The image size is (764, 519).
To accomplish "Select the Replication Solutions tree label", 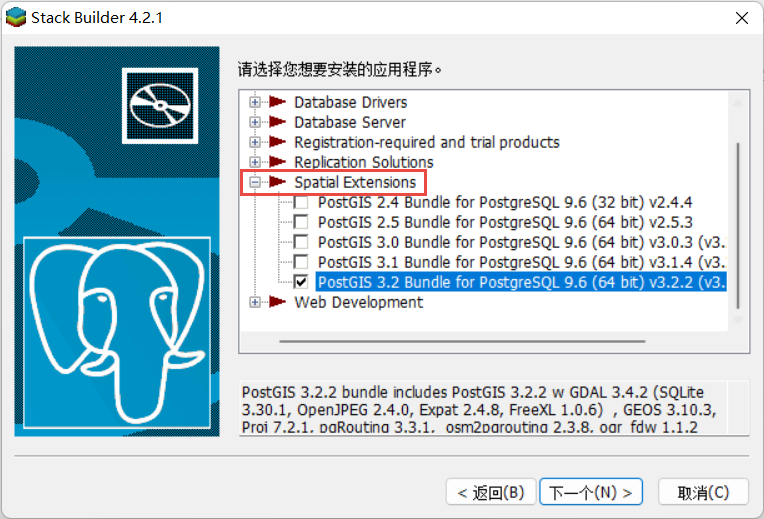I will tap(363, 162).
